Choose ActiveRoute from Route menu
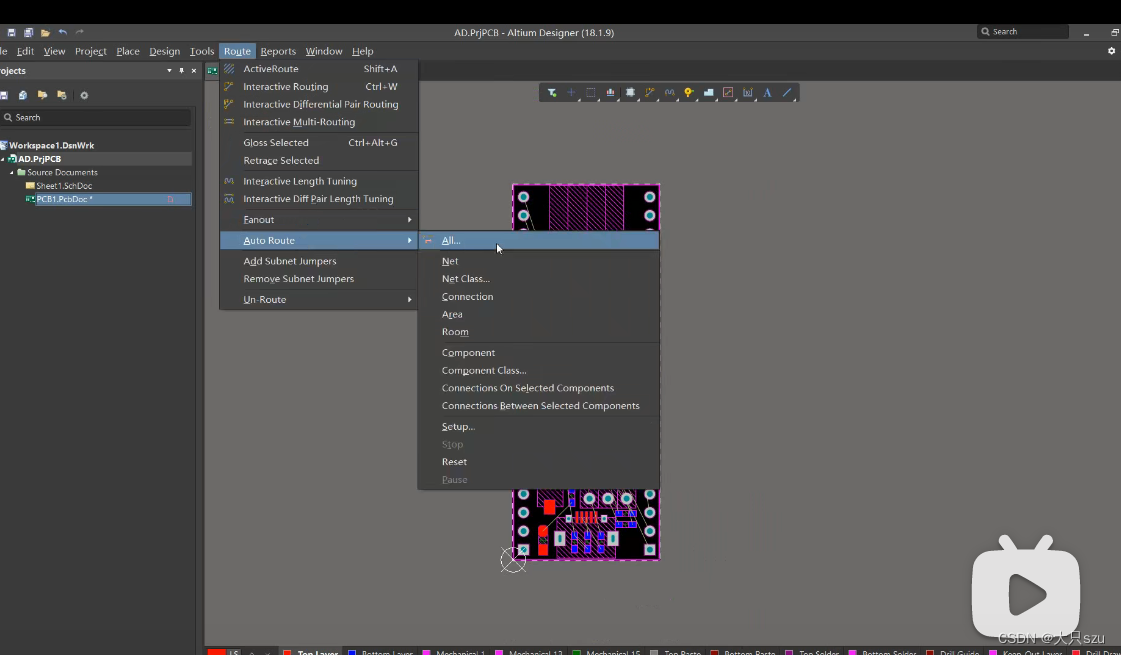This screenshot has width=1121, height=655. (319, 69)
